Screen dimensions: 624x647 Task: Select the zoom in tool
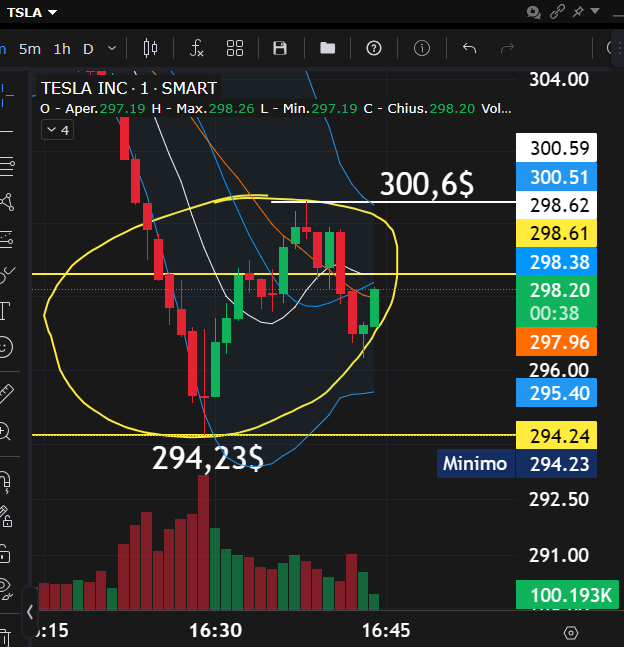point(5,431)
